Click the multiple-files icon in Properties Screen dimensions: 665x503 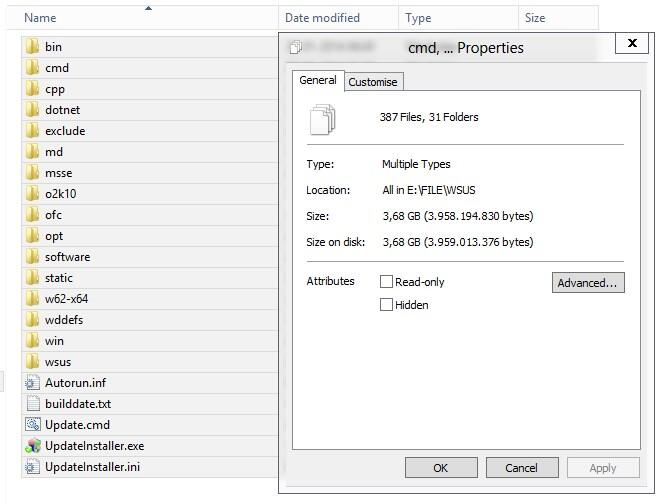pos(323,119)
